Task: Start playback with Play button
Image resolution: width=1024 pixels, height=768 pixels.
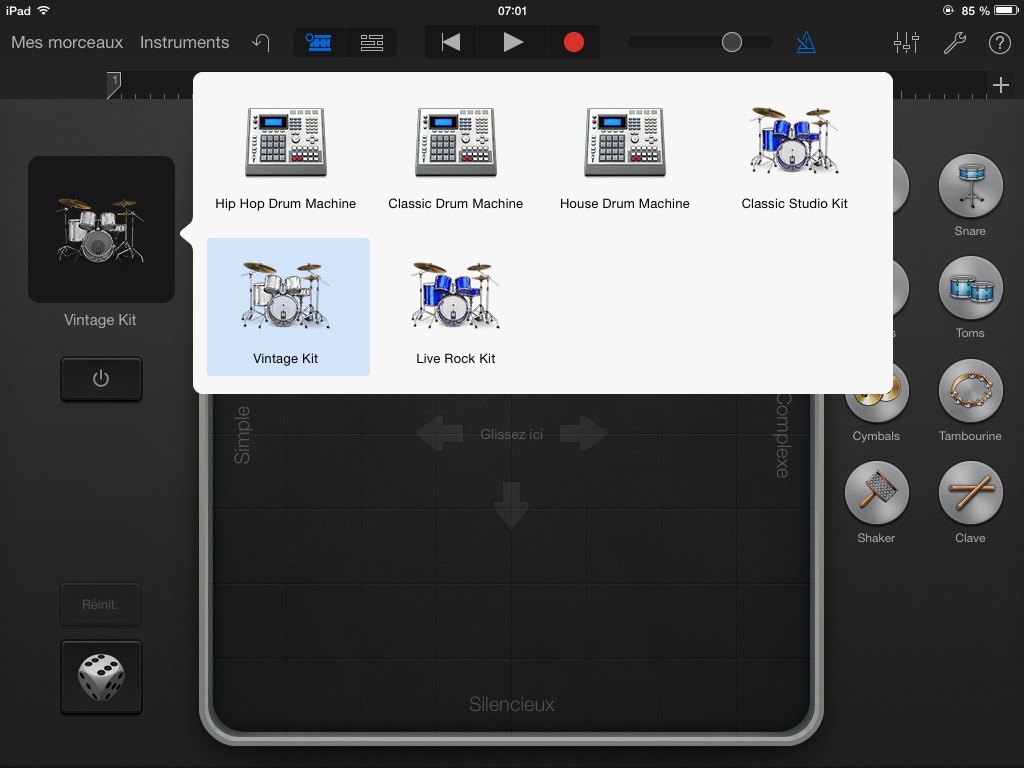Action: [513, 42]
